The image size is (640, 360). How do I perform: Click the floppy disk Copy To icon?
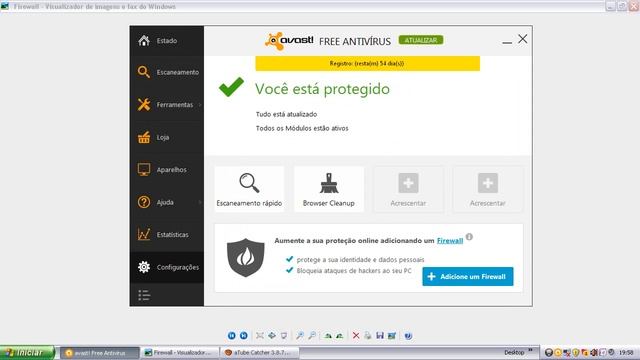[x=380, y=336]
